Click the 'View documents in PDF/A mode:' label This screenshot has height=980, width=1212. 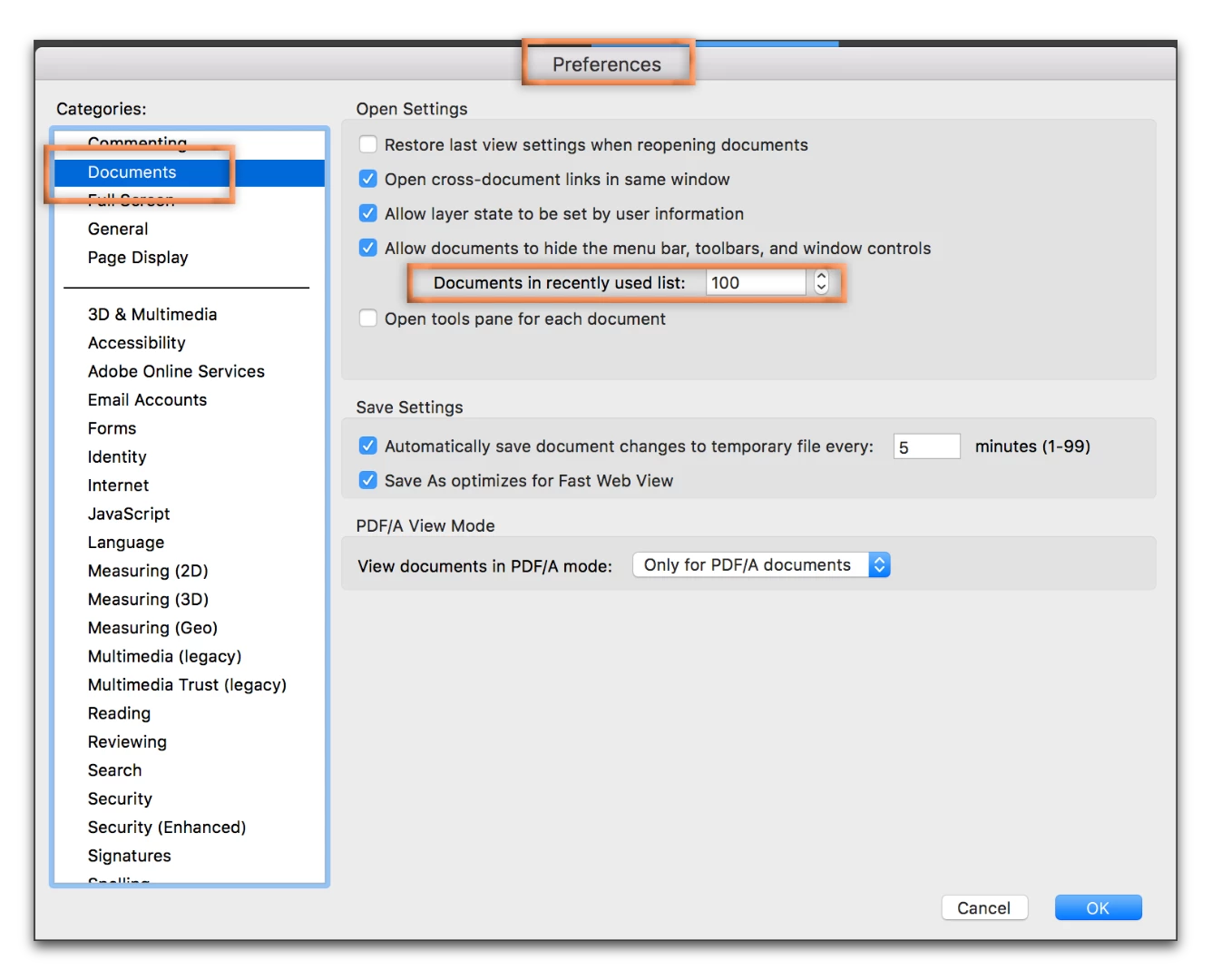(484, 566)
